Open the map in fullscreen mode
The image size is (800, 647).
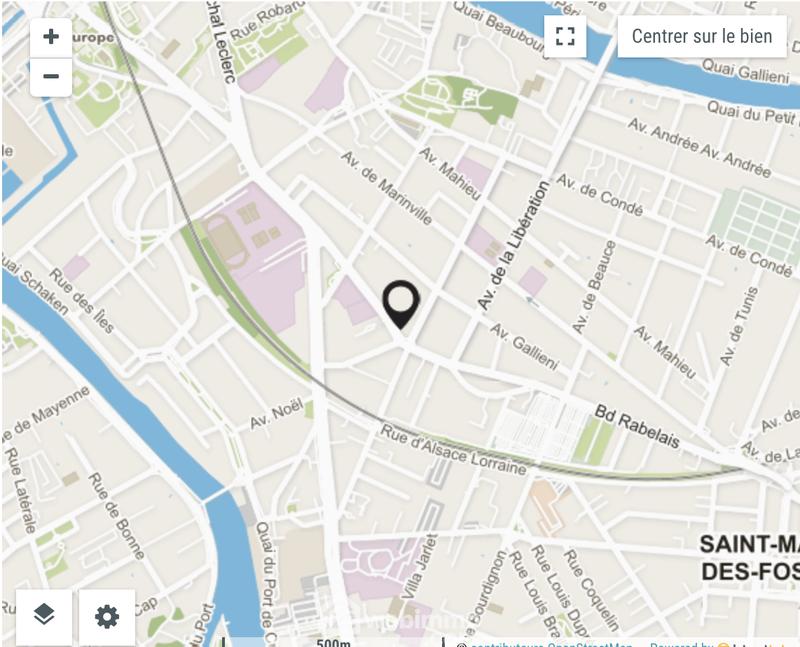565,36
